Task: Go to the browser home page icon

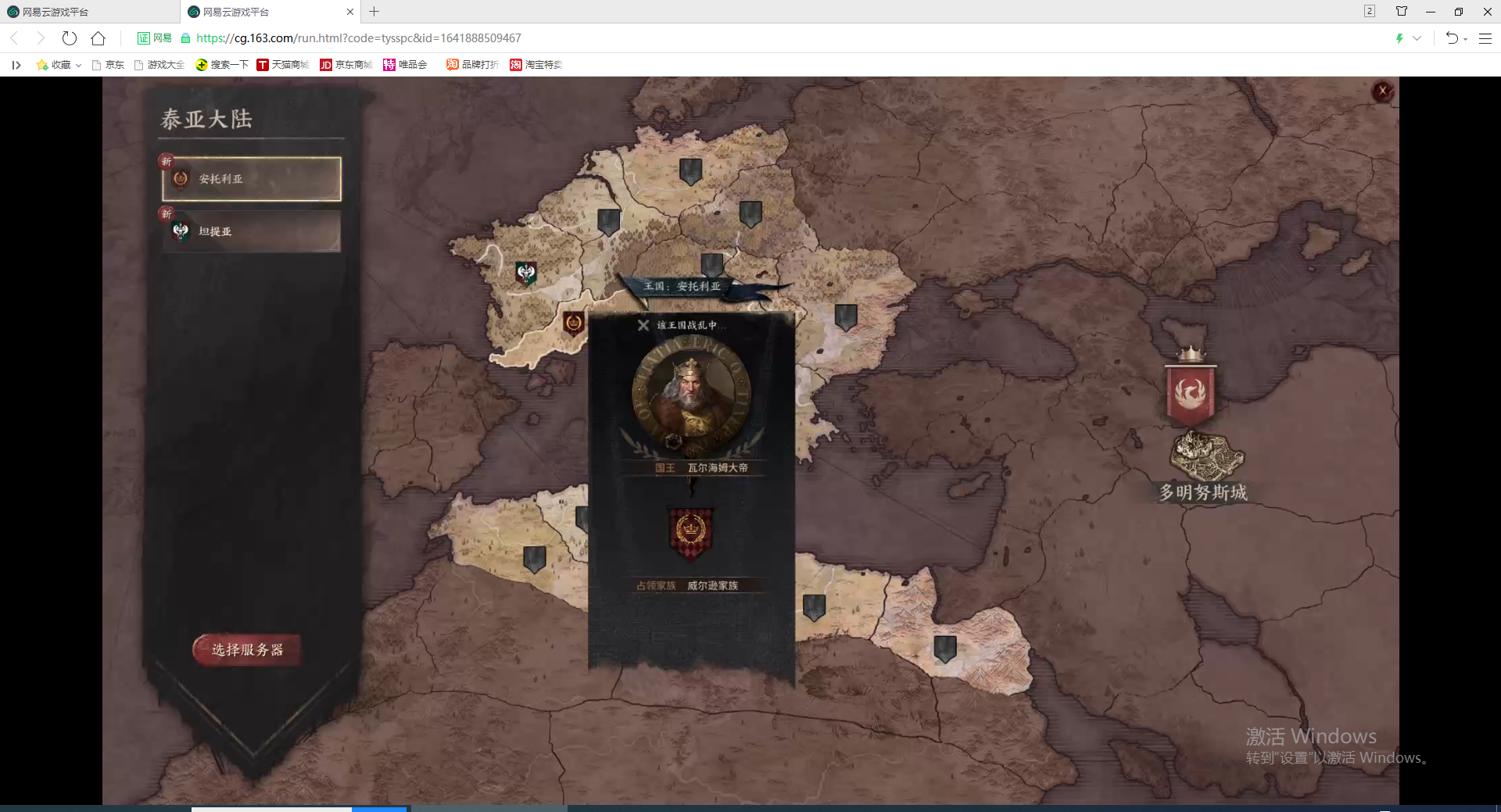Action: click(x=98, y=38)
